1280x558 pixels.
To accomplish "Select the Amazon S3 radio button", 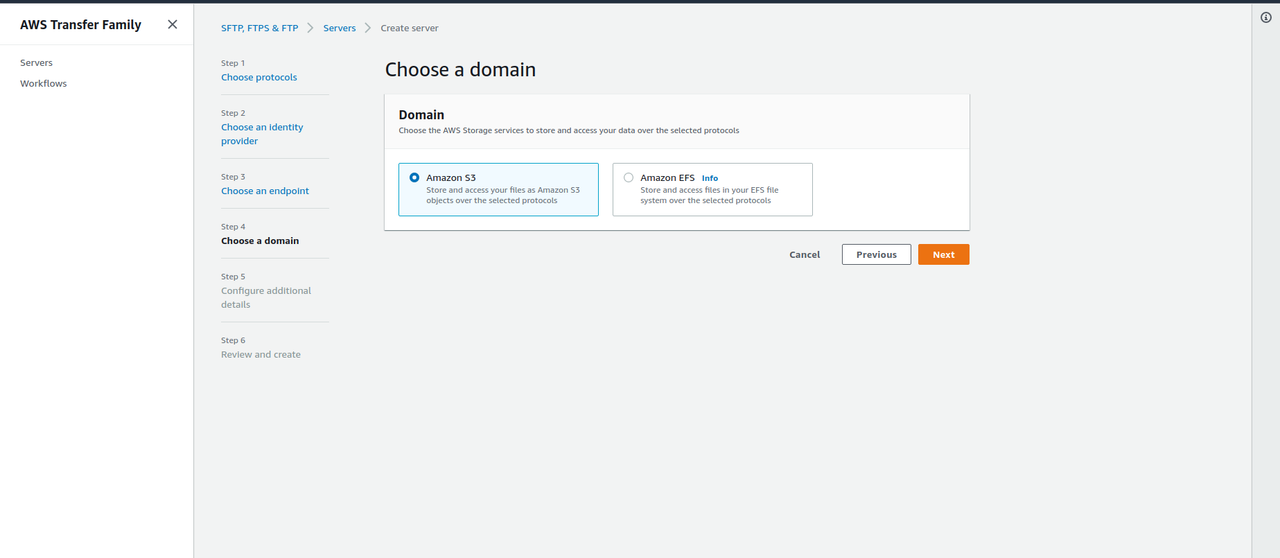I will point(415,178).
